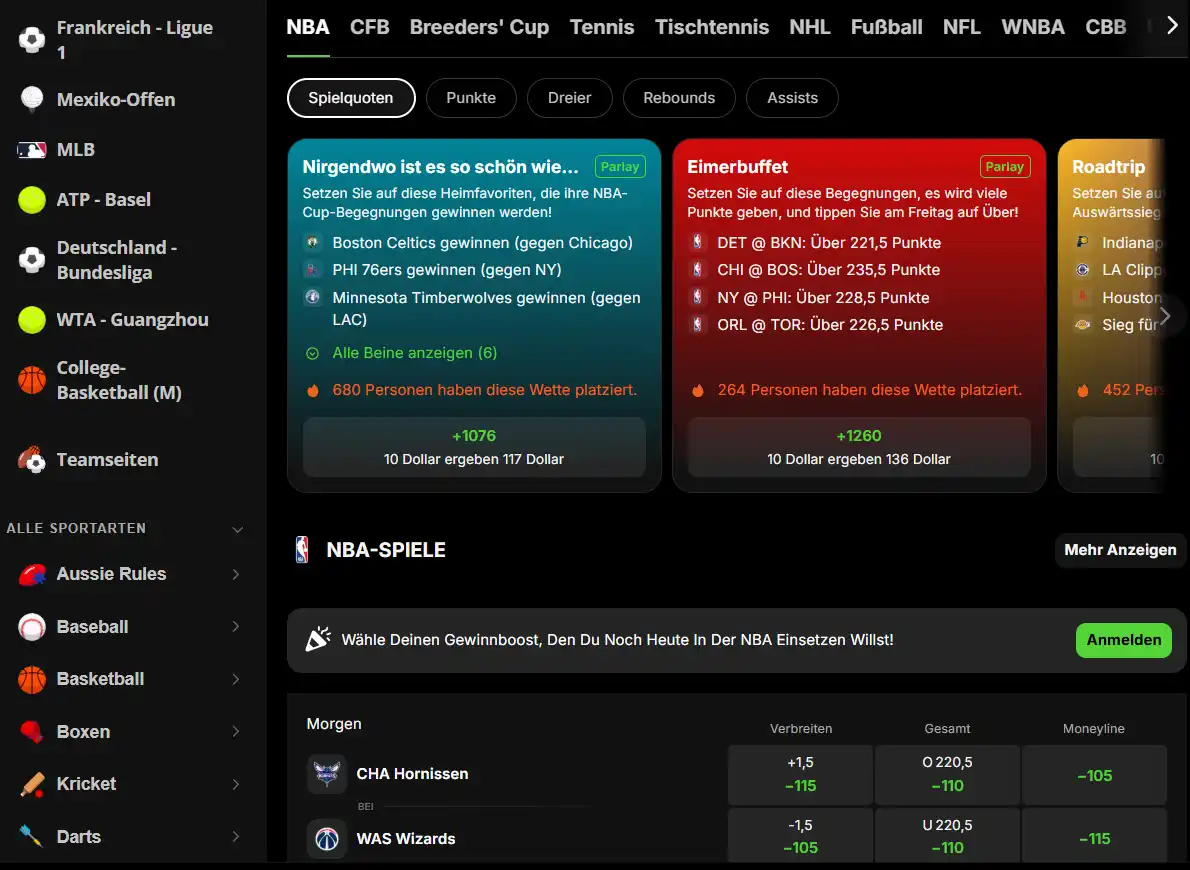Image resolution: width=1190 pixels, height=870 pixels.
Task: Click the Mehr Anzeigen button
Action: coord(1120,550)
